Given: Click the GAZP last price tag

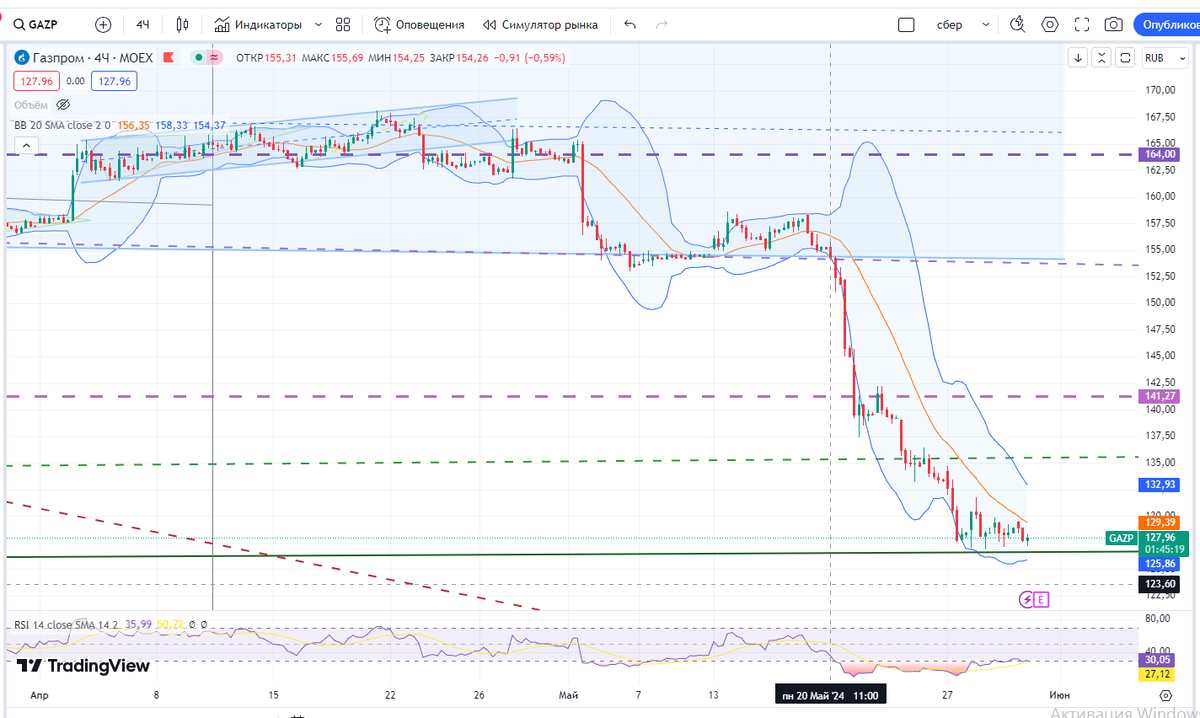Looking at the screenshot, I should pyautogui.click(x=1122, y=538).
